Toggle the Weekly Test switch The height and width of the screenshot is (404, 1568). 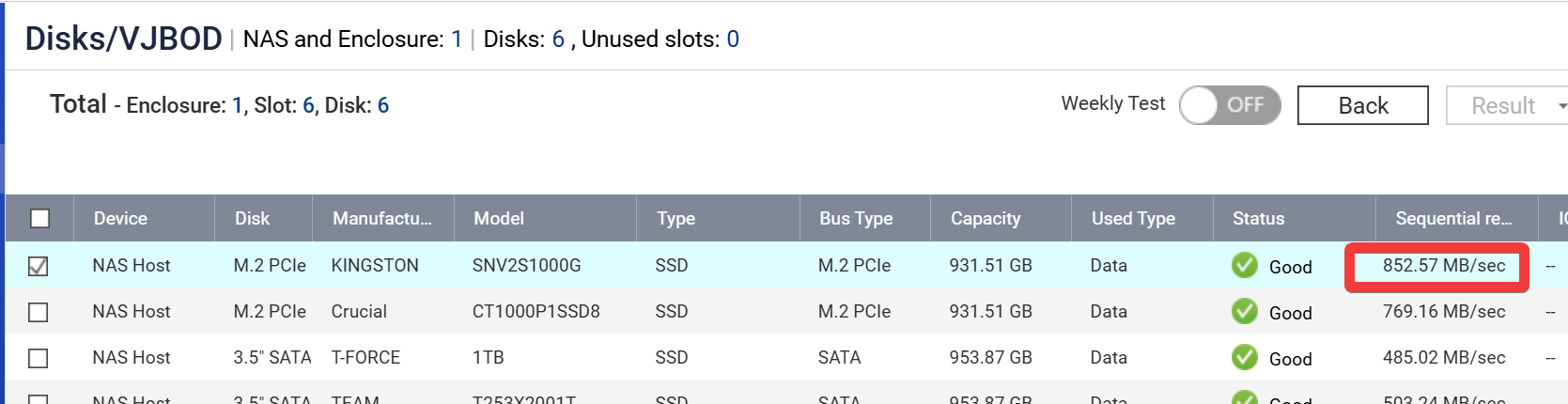[1230, 105]
